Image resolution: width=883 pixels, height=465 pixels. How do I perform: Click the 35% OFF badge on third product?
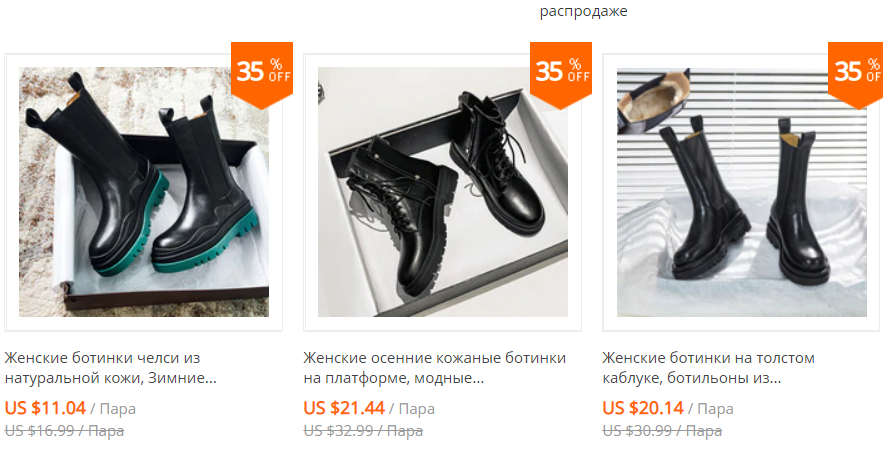click(855, 75)
